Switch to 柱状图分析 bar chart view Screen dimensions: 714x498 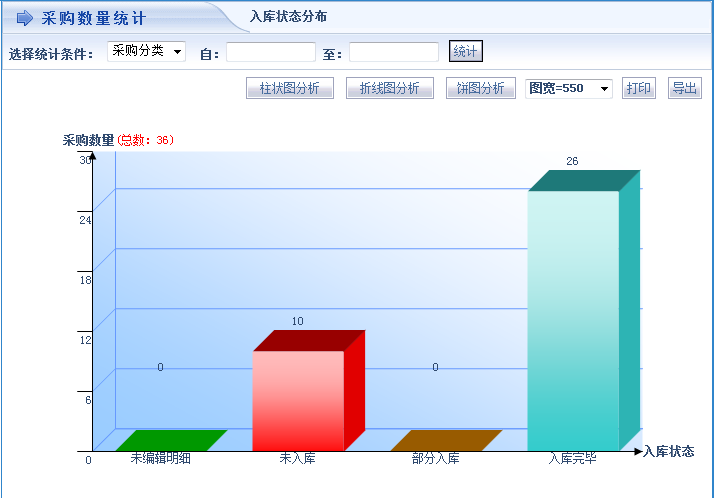tap(289, 88)
